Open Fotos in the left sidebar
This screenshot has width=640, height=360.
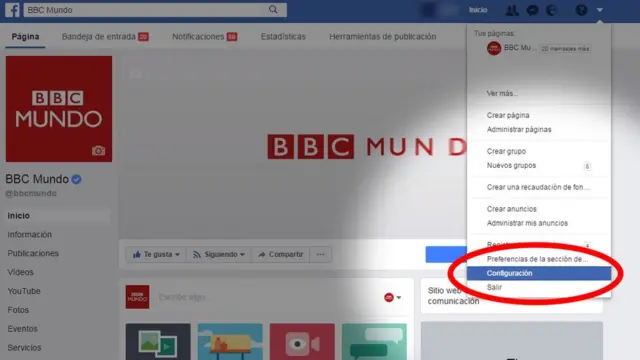click(18, 310)
